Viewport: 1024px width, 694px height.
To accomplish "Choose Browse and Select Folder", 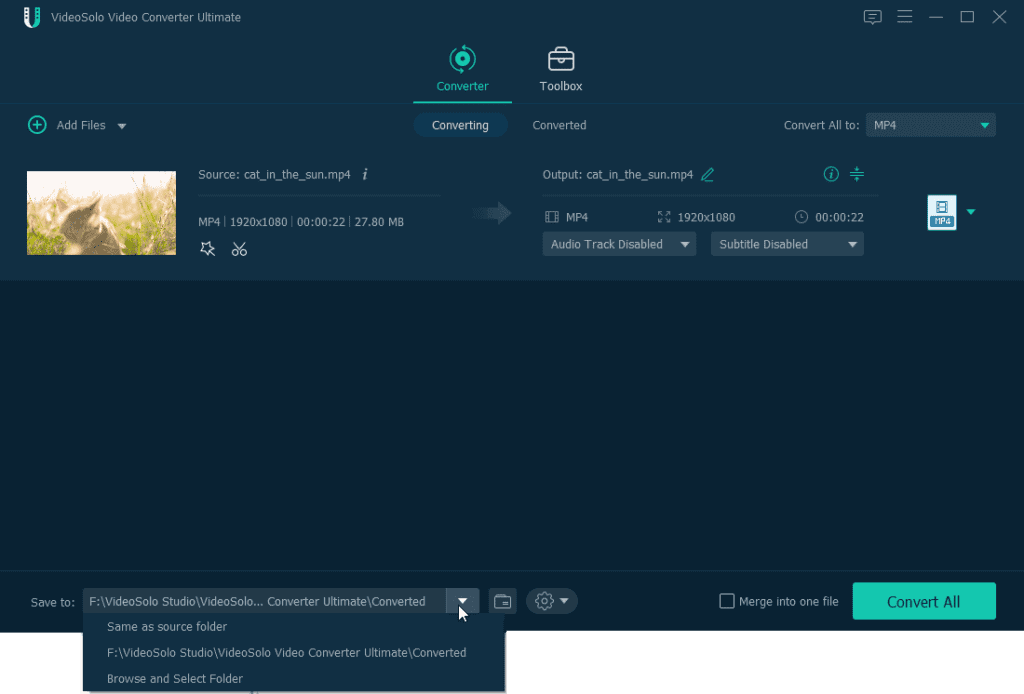I will pyautogui.click(x=294, y=678).
